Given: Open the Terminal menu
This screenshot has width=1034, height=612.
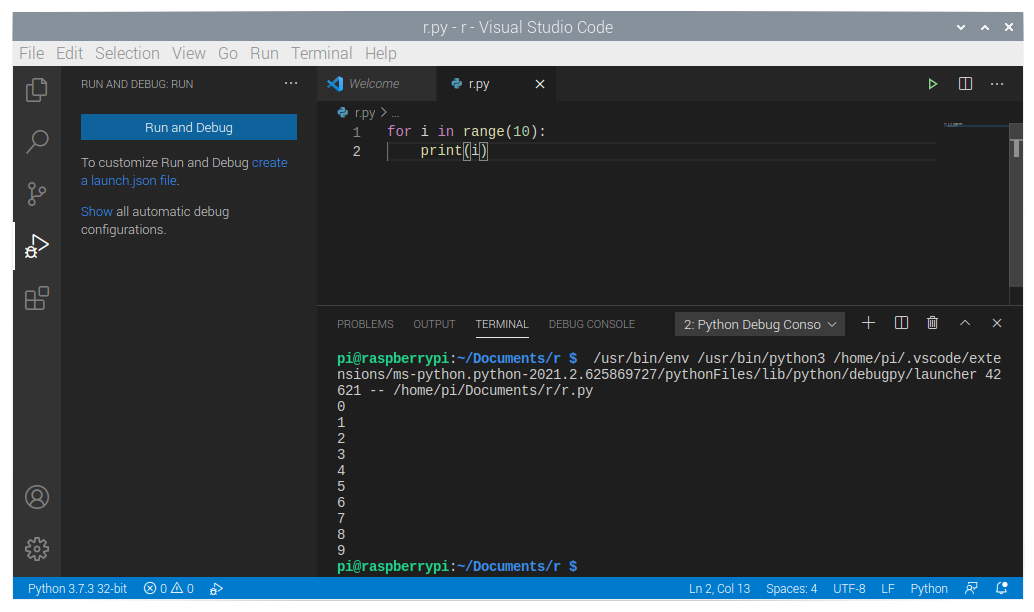Looking at the screenshot, I should pos(322,53).
